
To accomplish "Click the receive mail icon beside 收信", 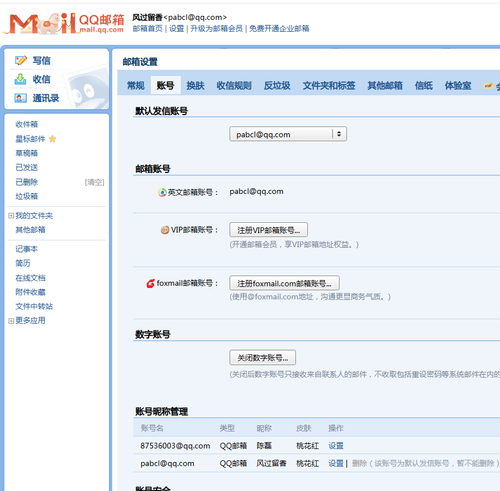I will click(20, 79).
